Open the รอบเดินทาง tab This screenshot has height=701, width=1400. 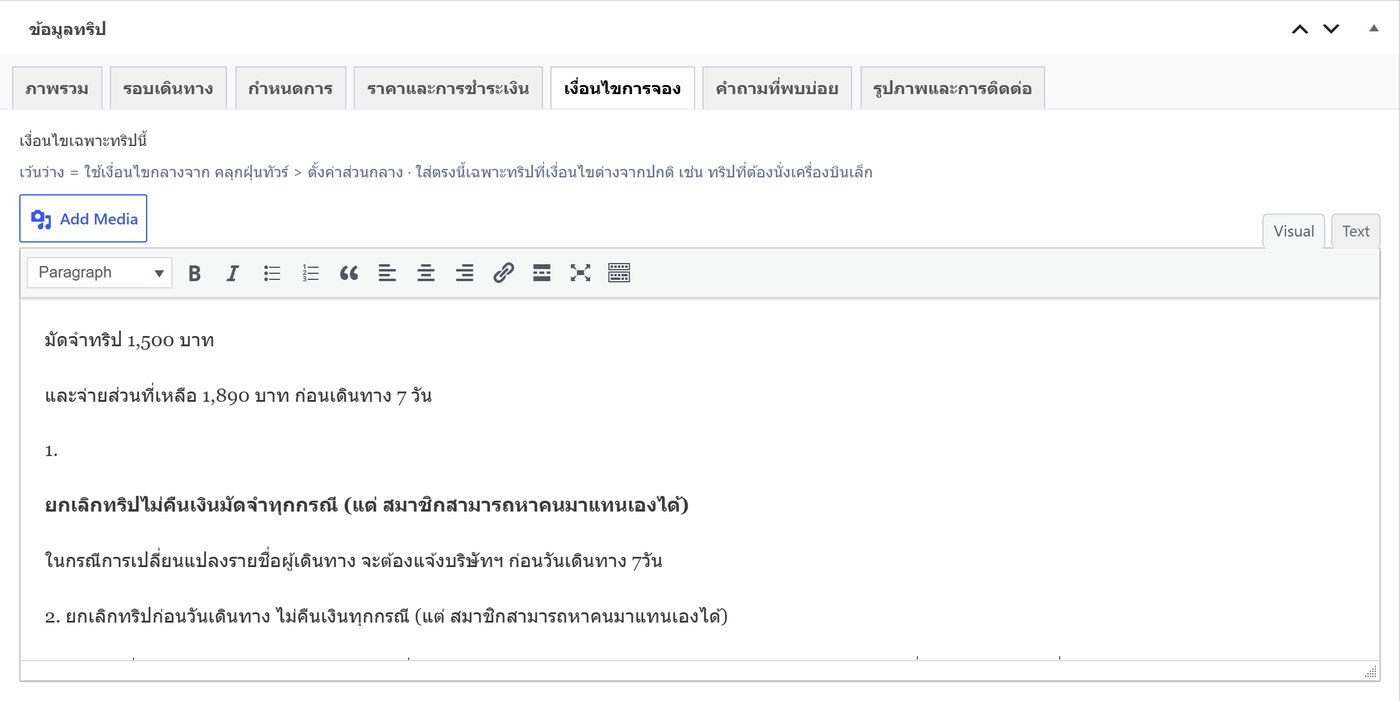tap(168, 89)
